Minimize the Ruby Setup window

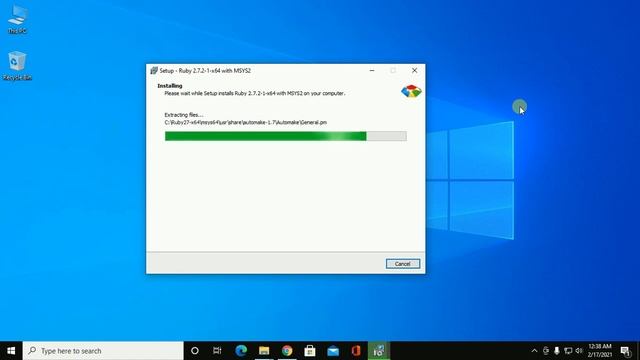(x=372, y=71)
